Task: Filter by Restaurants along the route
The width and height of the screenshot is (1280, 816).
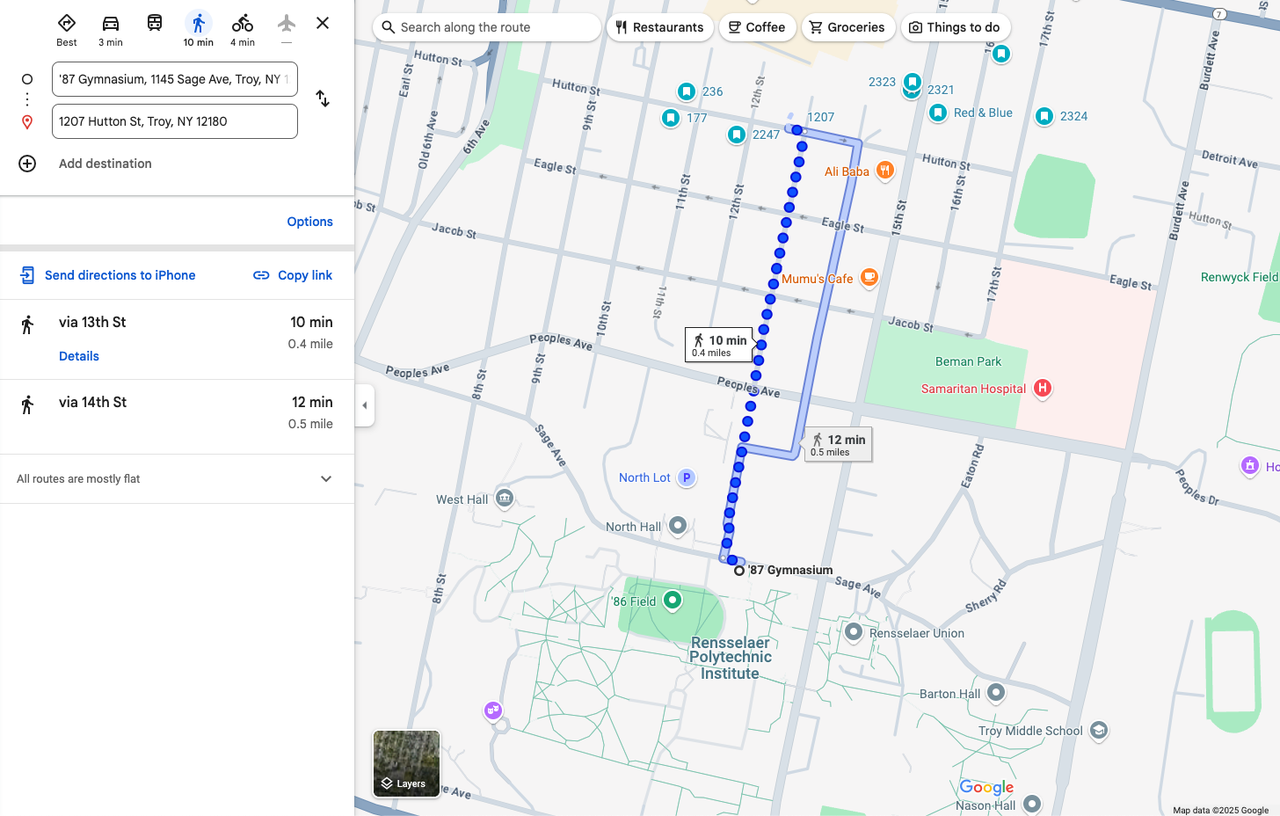Action: click(660, 27)
